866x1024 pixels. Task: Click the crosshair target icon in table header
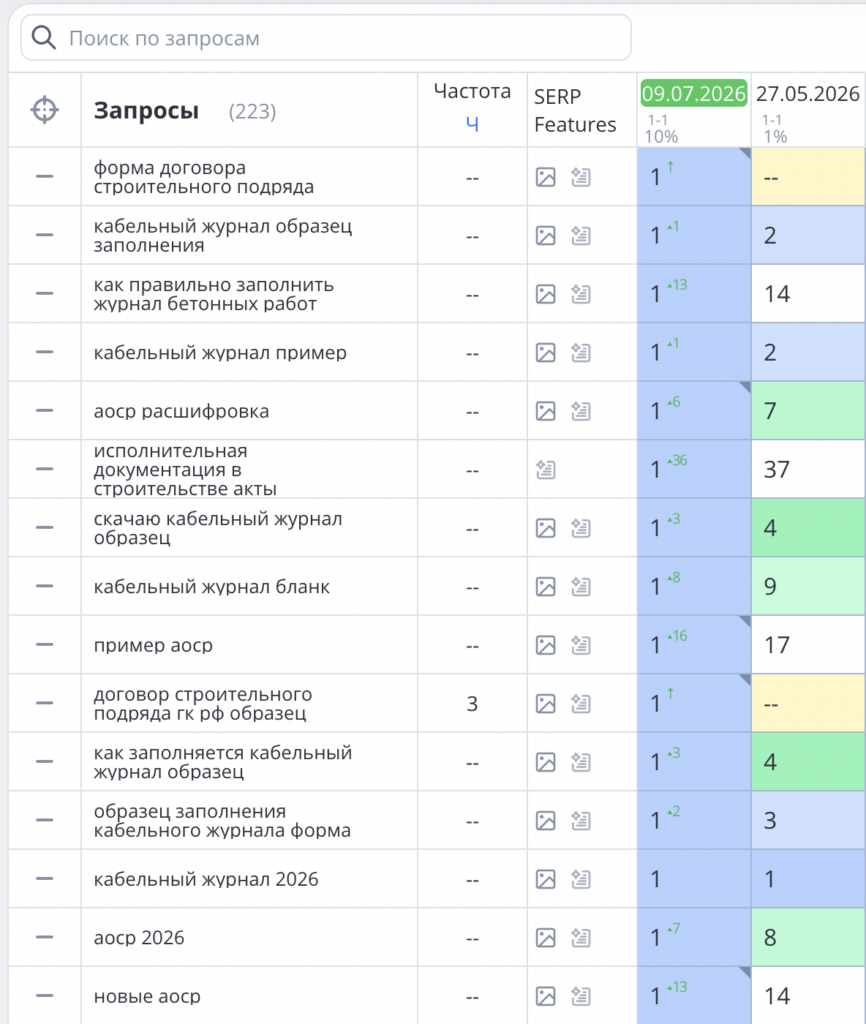[x=44, y=110]
